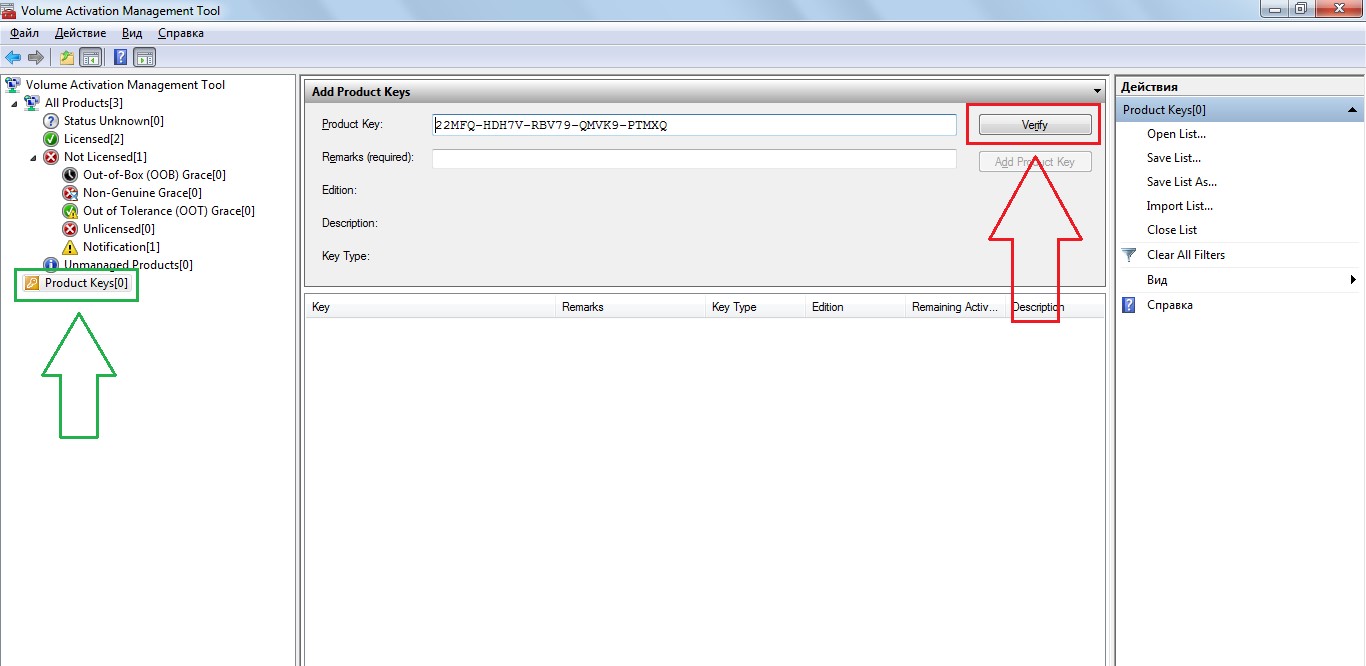Click the Unmanaged Products info icon

[51, 265]
